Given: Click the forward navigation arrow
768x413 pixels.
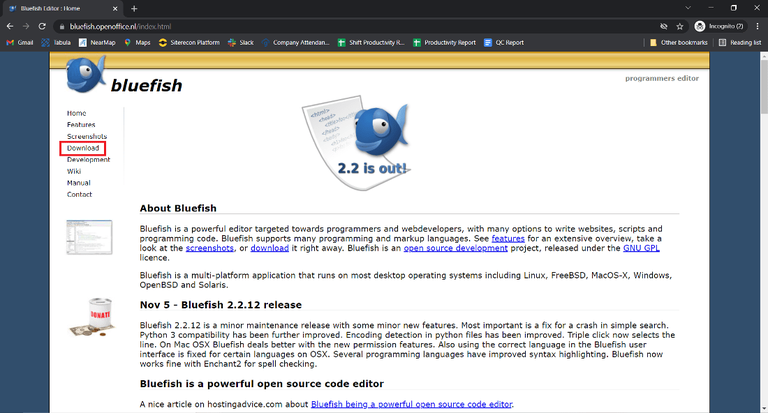Looking at the screenshot, I should point(26,26).
